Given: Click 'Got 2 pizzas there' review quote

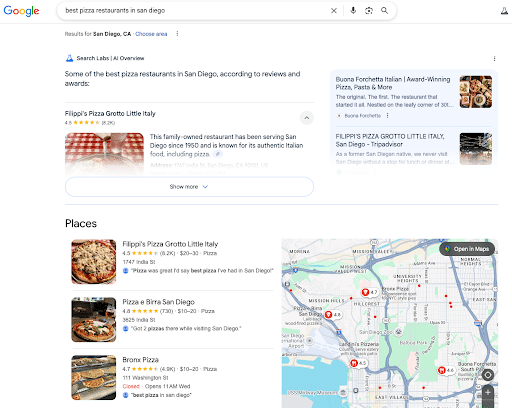Looking at the screenshot, I should 186,329.
